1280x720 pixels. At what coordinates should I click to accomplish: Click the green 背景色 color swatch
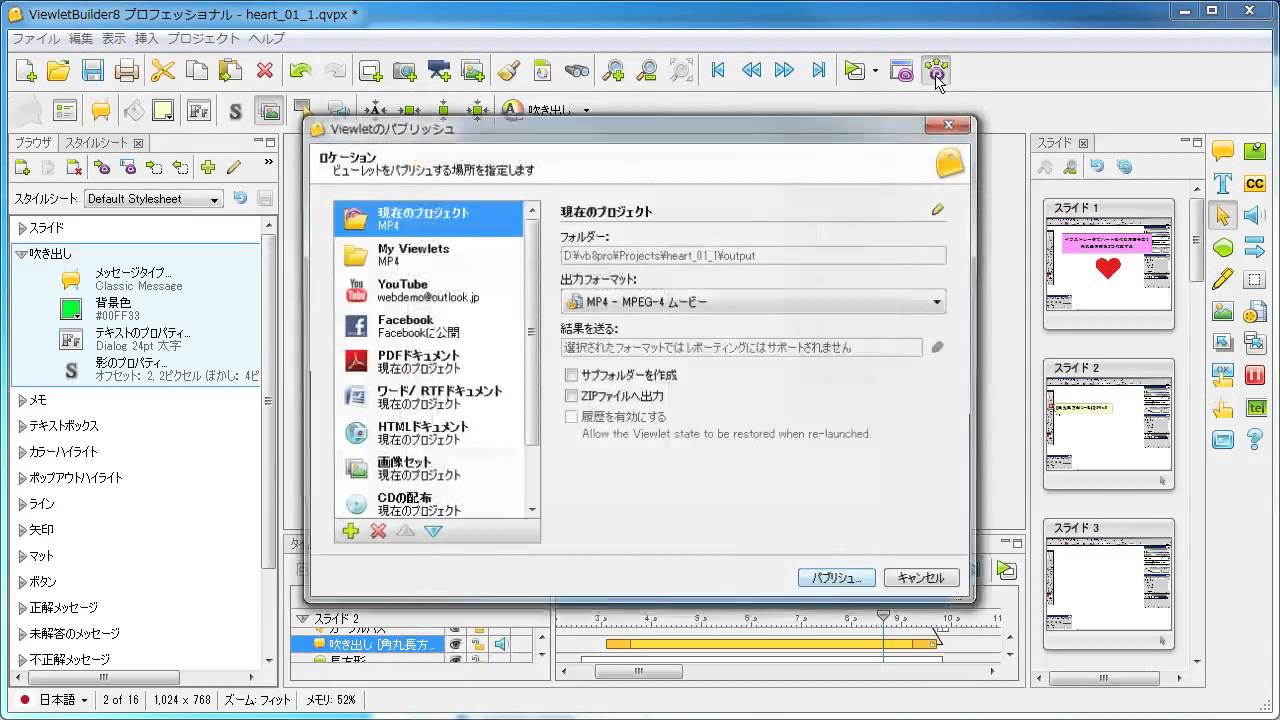coord(71,309)
